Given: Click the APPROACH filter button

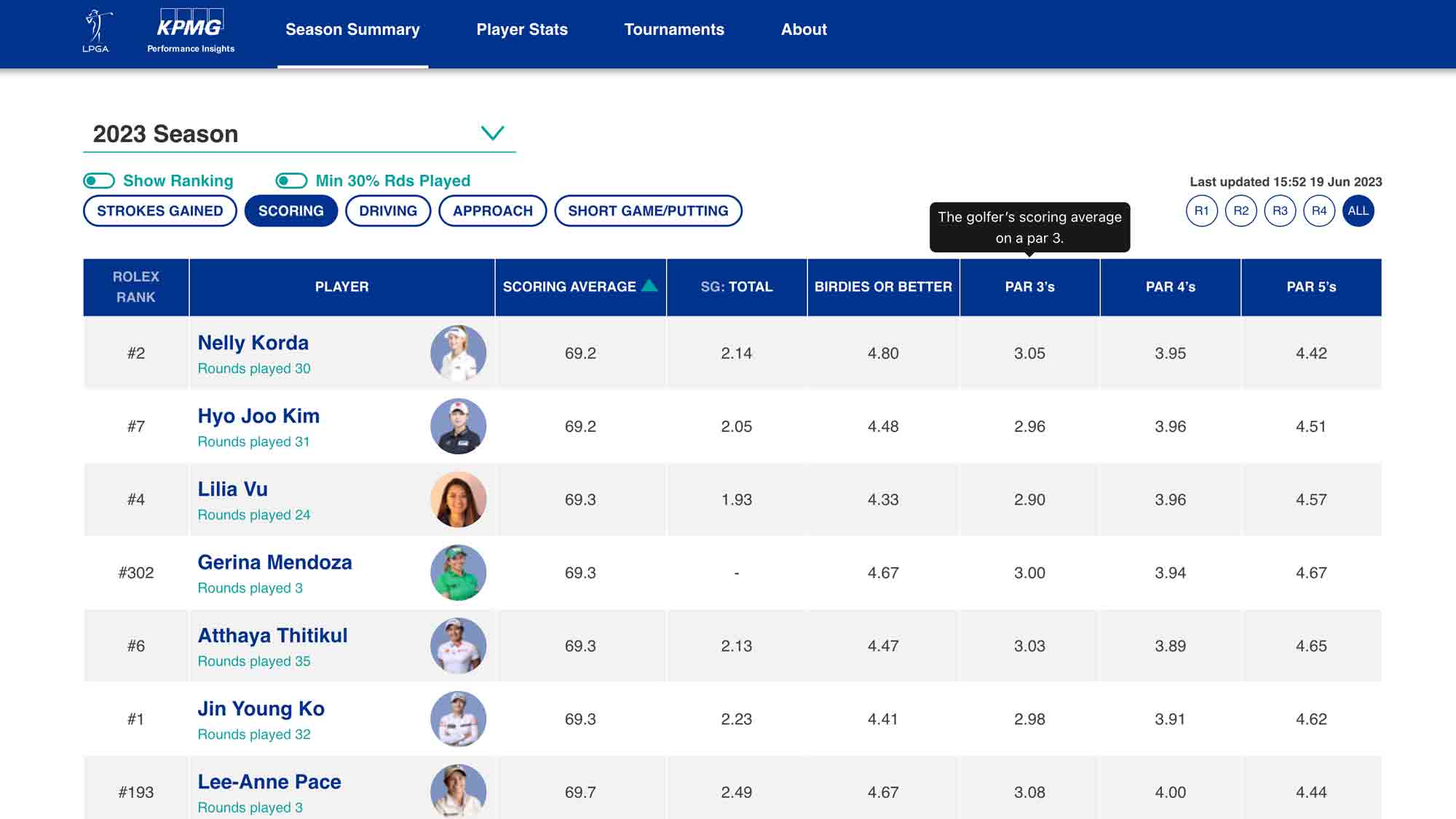Looking at the screenshot, I should (493, 210).
